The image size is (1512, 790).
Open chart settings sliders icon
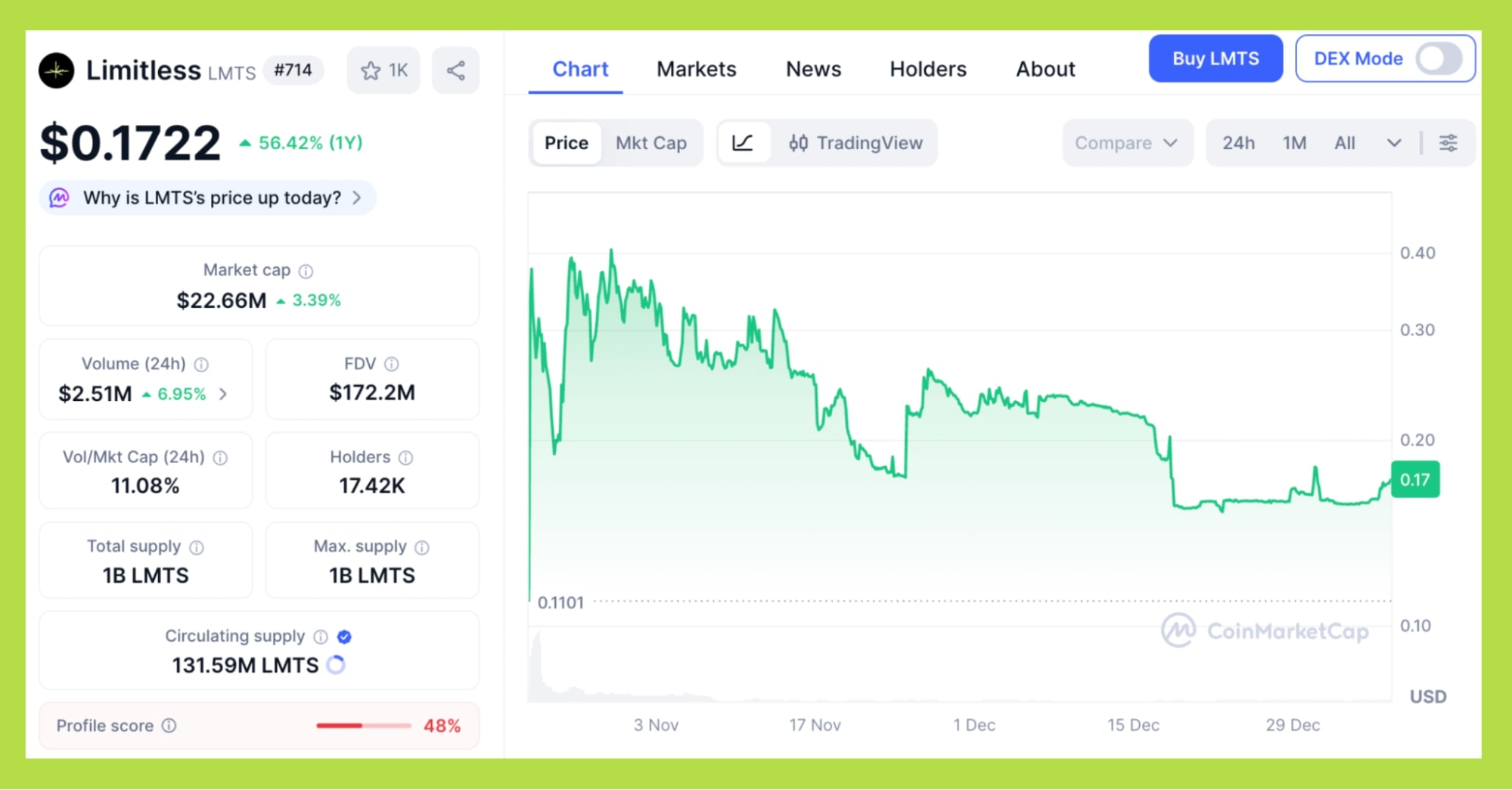click(1448, 143)
